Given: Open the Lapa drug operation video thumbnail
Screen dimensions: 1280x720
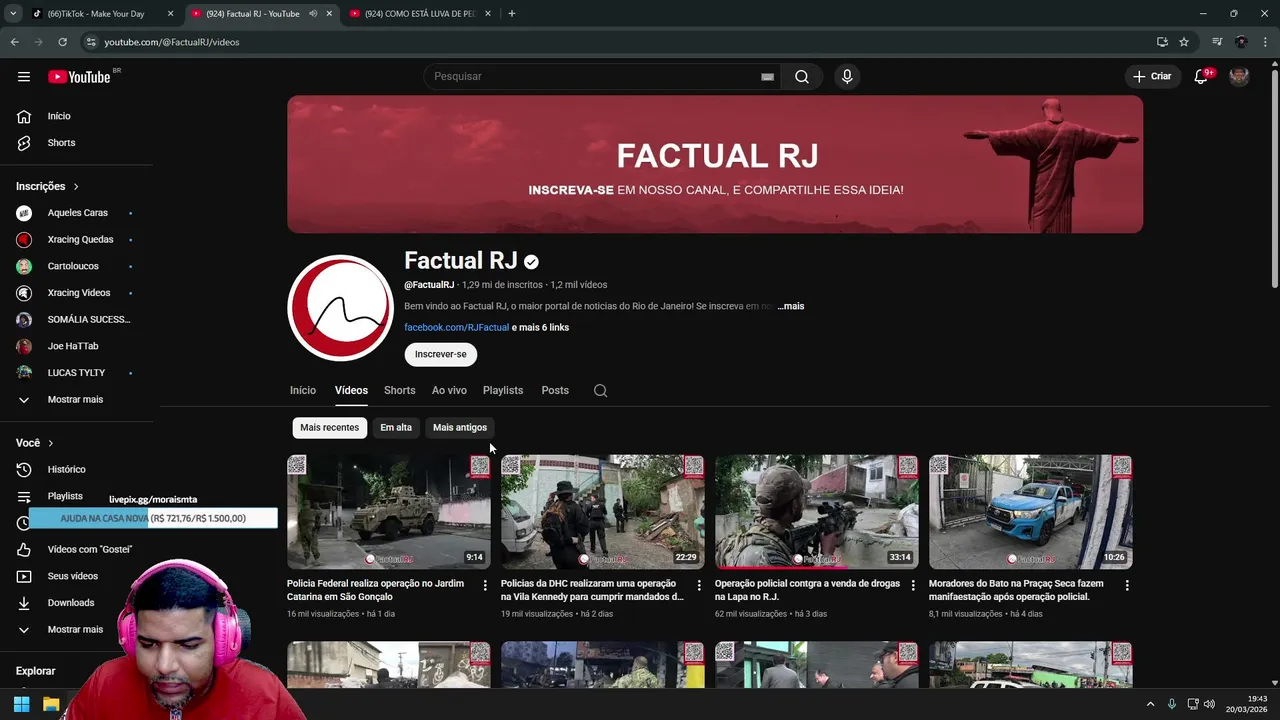Looking at the screenshot, I should point(816,512).
